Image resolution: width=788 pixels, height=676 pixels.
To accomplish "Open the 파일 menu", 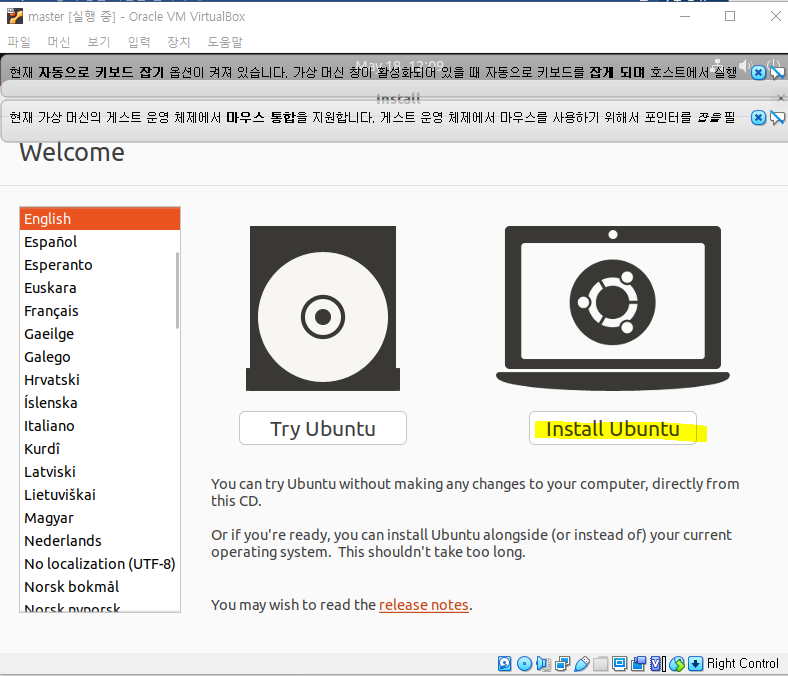I will click(19, 42).
